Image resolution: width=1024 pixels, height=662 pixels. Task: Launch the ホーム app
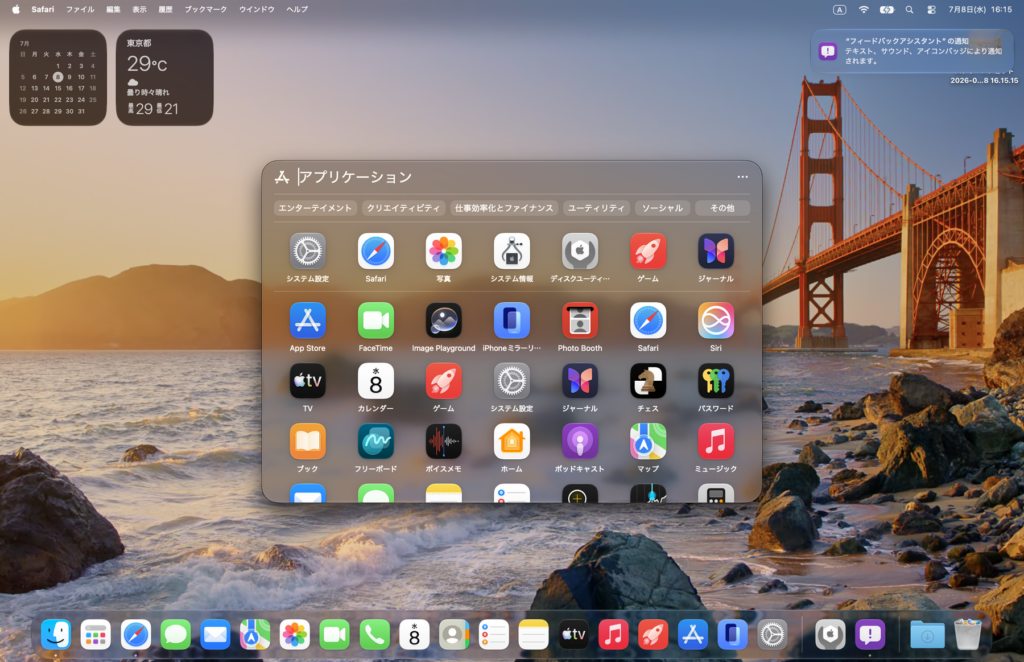(x=511, y=442)
